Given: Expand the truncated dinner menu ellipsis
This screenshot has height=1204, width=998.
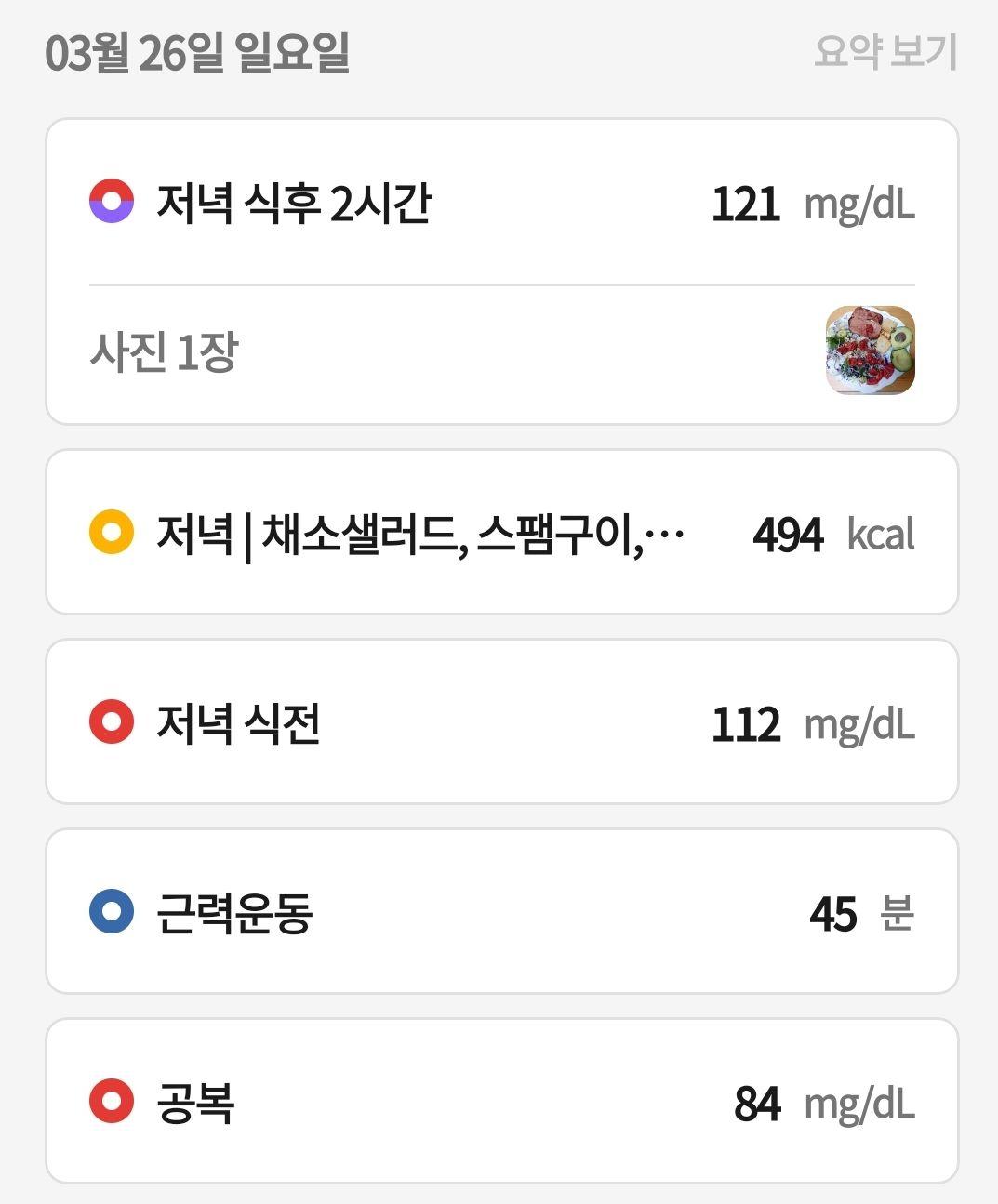Looking at the screenshot, I should 664,534.
